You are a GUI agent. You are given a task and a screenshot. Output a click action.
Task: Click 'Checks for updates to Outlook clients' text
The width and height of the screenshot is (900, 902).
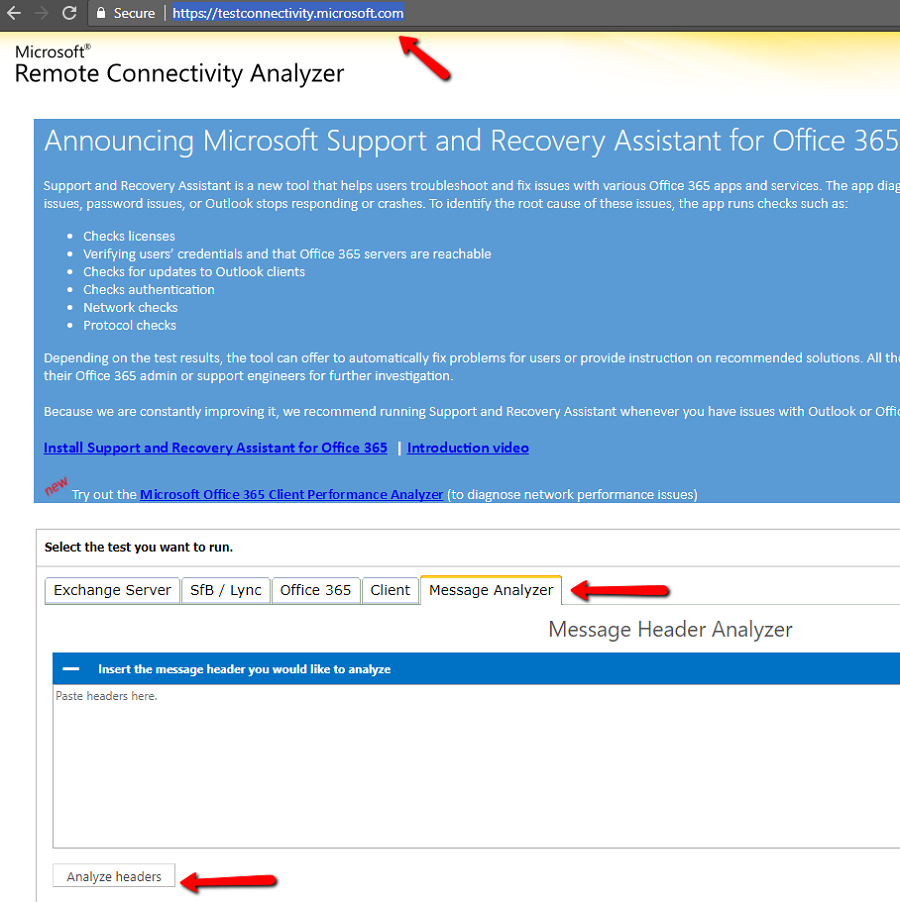coord(194,272)
